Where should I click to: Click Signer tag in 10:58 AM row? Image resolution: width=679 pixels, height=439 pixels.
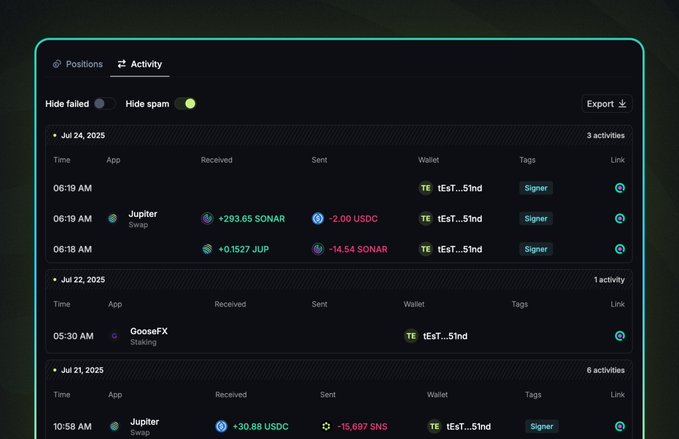(x=542, y=426)
